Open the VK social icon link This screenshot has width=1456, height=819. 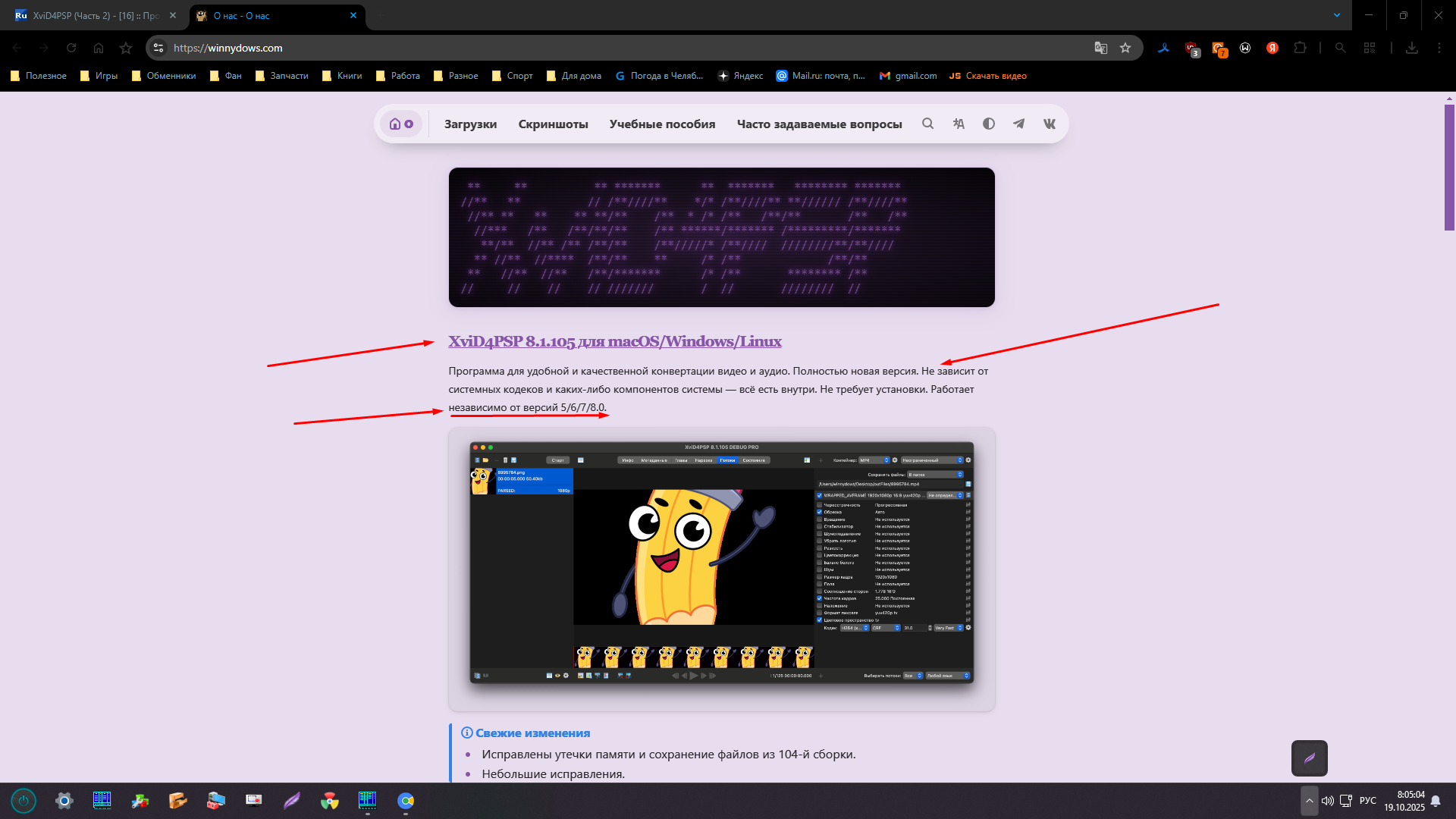click(x=1050, y=124)
